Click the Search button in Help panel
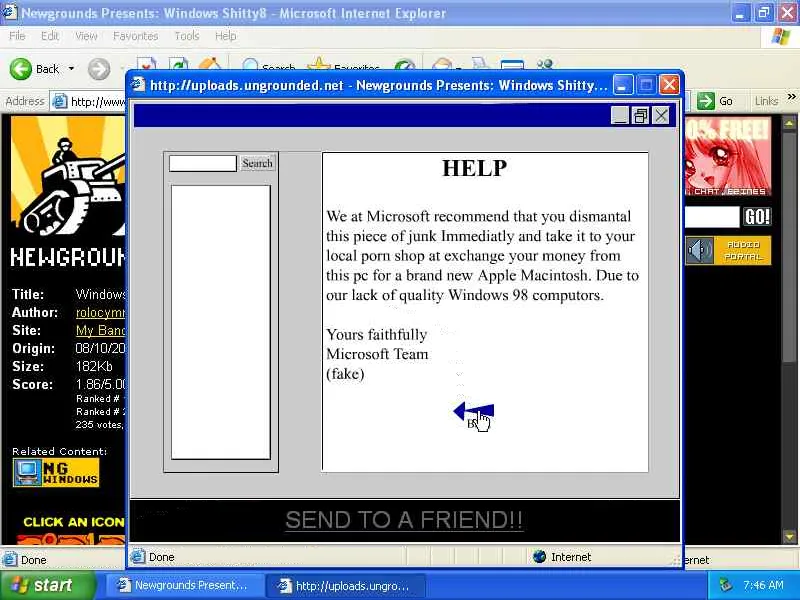The width and height of the screenshot is (800, 600). coord(257,163)
